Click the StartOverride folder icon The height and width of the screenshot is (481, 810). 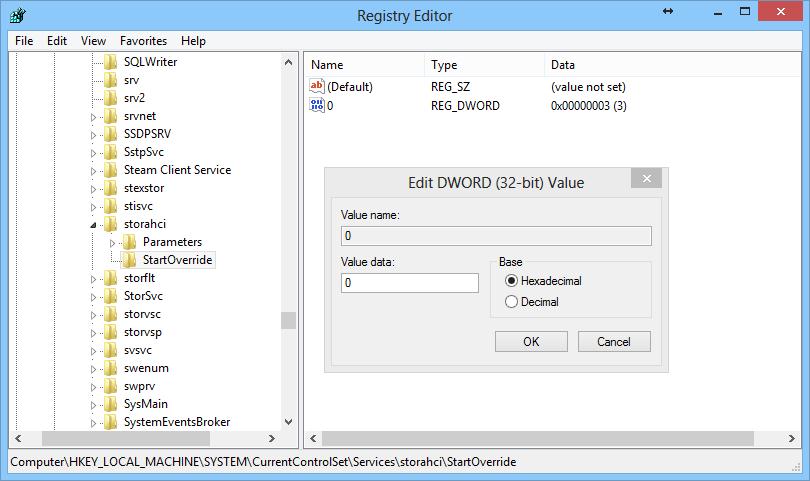point(130,260)
